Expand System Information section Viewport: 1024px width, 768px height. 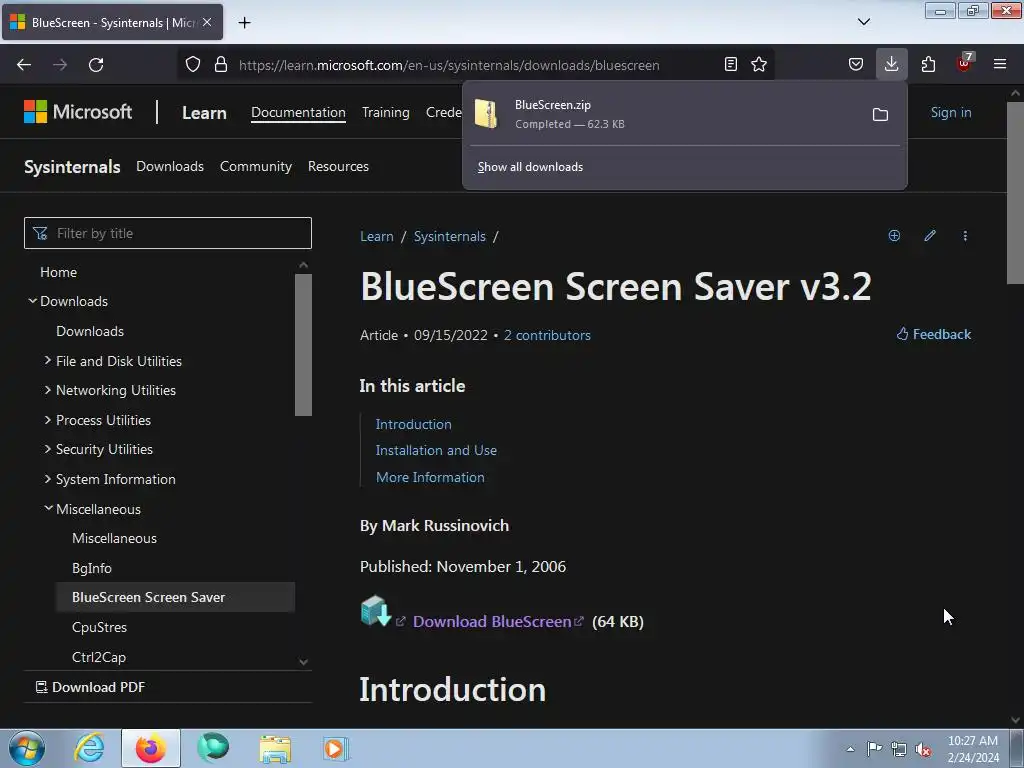48,479
